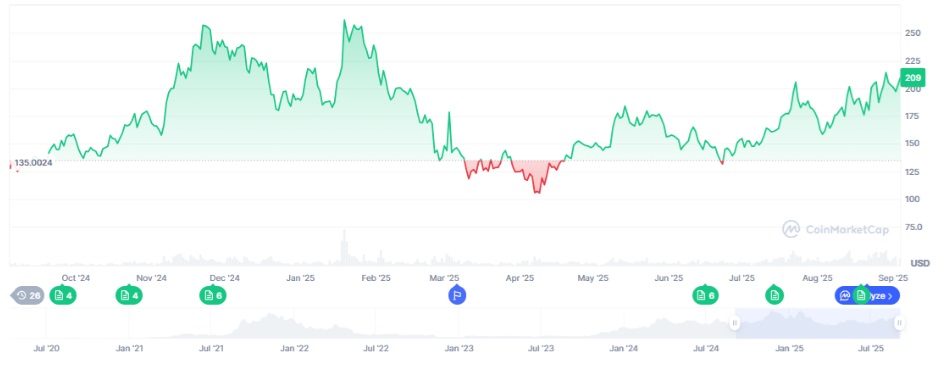Click the USD currency label
939x369 pixels.
pos(920,263)
